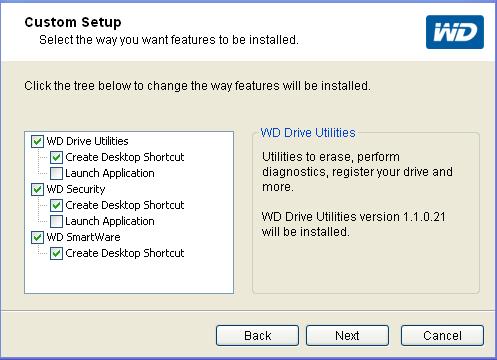
Task: Click the WD logo icon
Action: (455, 32)
